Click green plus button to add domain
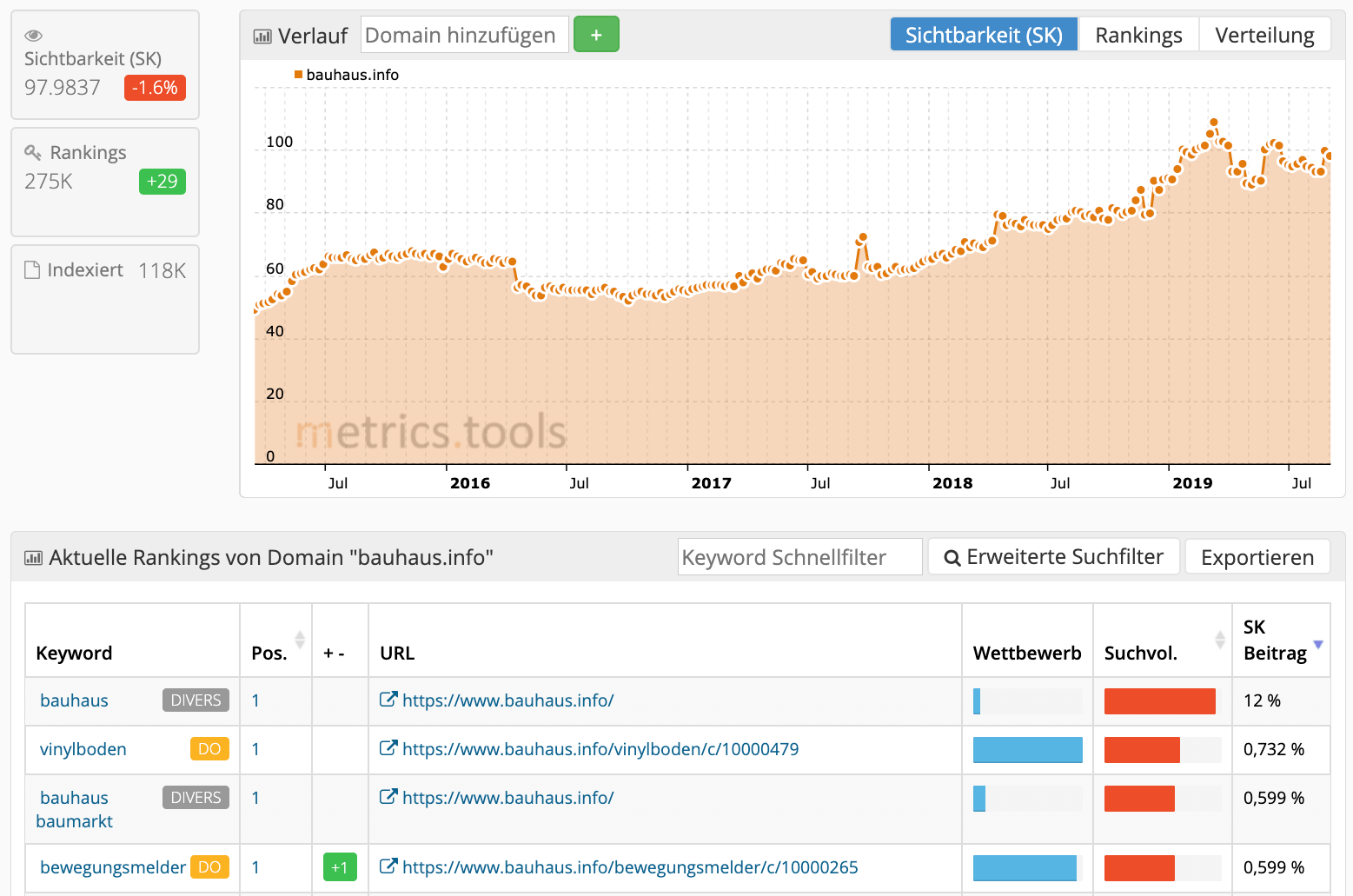1353x896 pixels. (x=596, y=35)
